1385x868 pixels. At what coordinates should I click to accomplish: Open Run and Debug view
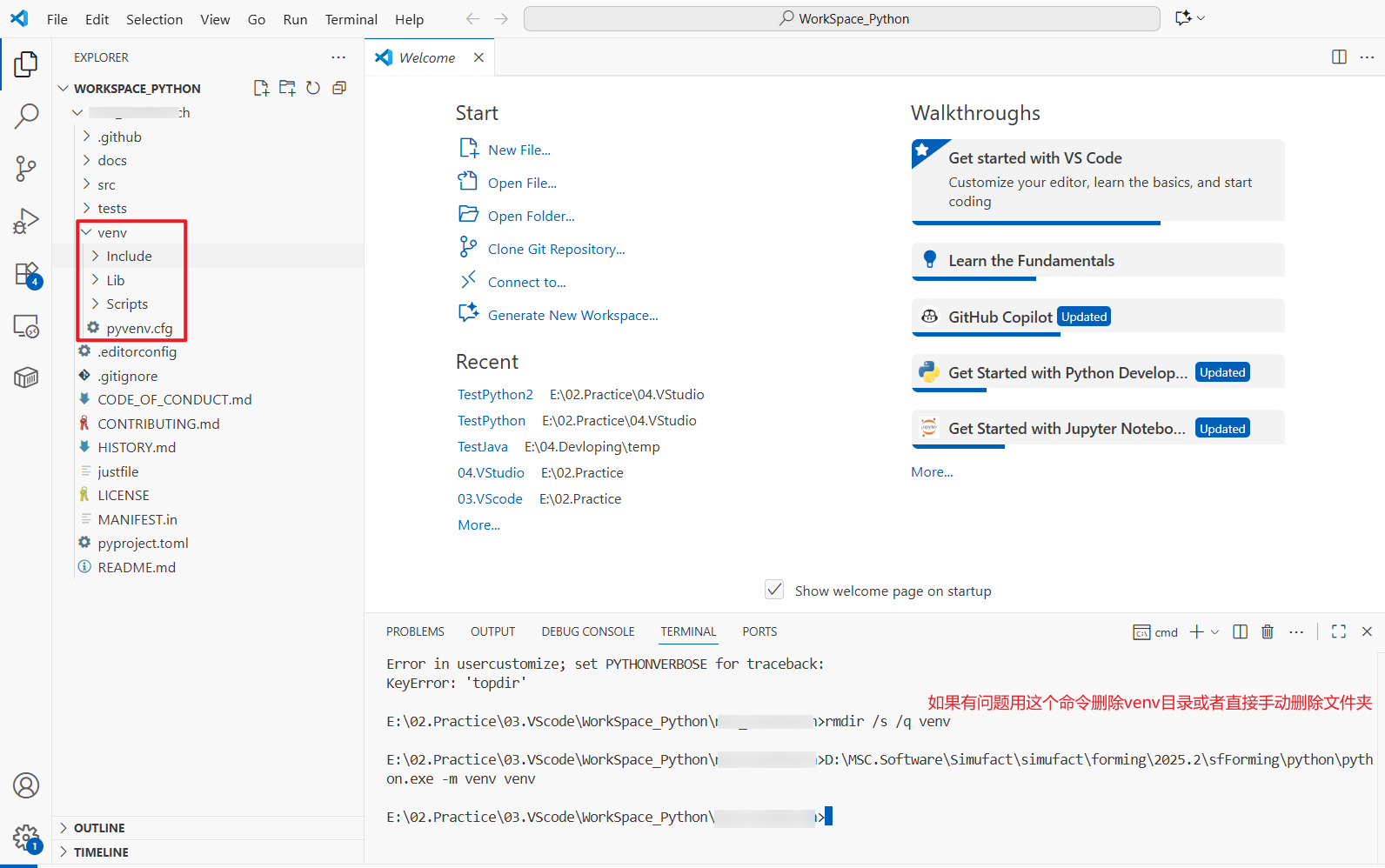(x=26, y=221)
